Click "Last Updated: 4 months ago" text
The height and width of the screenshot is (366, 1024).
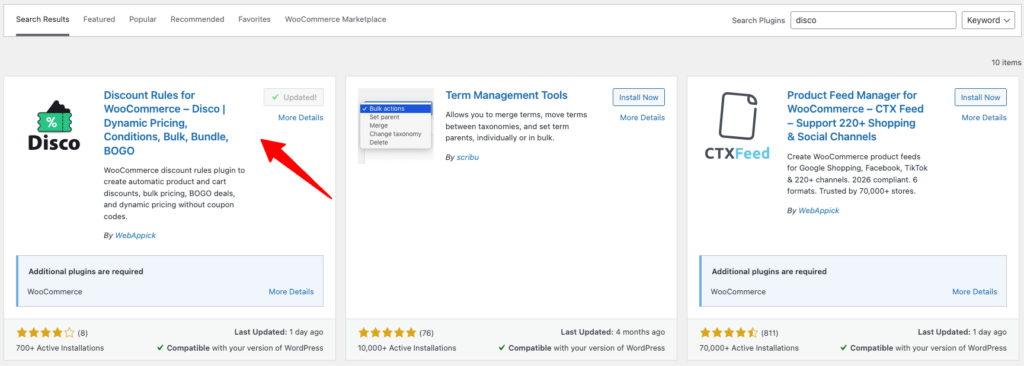click(x=613, y=332)
